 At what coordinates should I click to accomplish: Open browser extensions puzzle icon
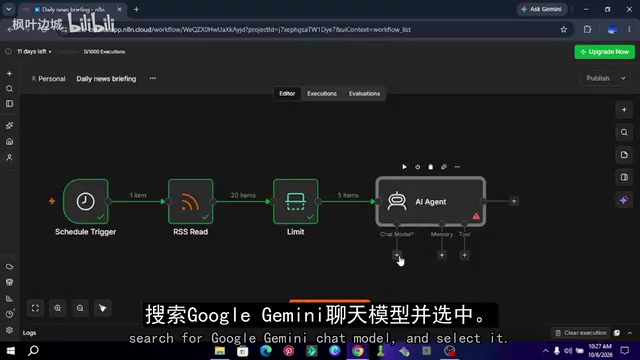tap(587, 29)
